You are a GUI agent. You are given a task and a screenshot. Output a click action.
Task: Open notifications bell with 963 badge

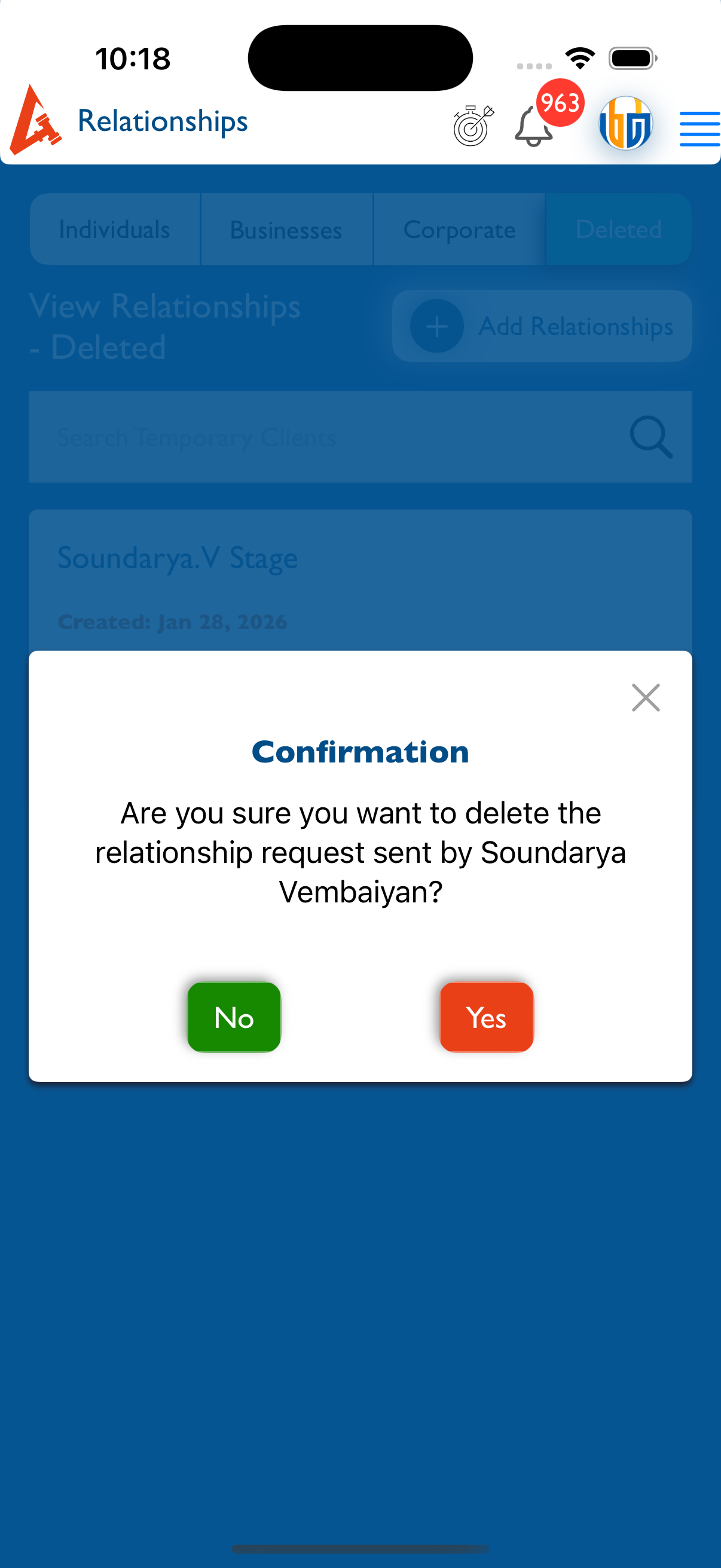(534, 127)
